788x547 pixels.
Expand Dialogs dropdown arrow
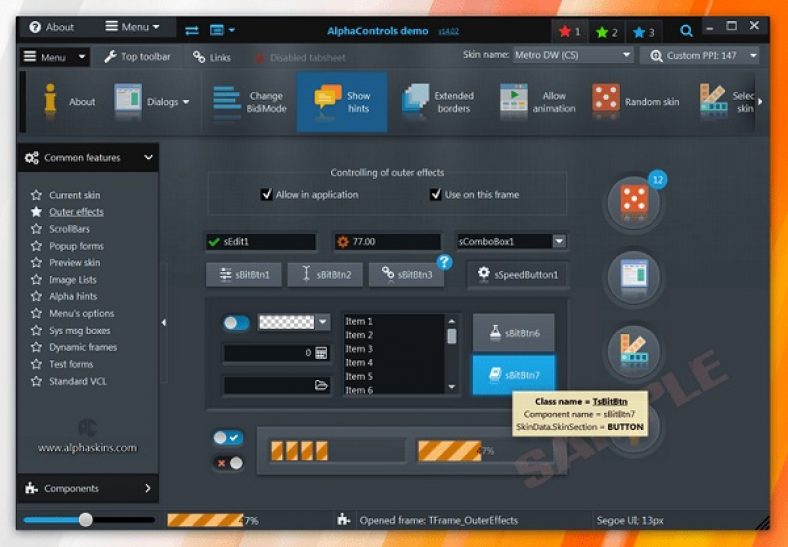(186, 102)
